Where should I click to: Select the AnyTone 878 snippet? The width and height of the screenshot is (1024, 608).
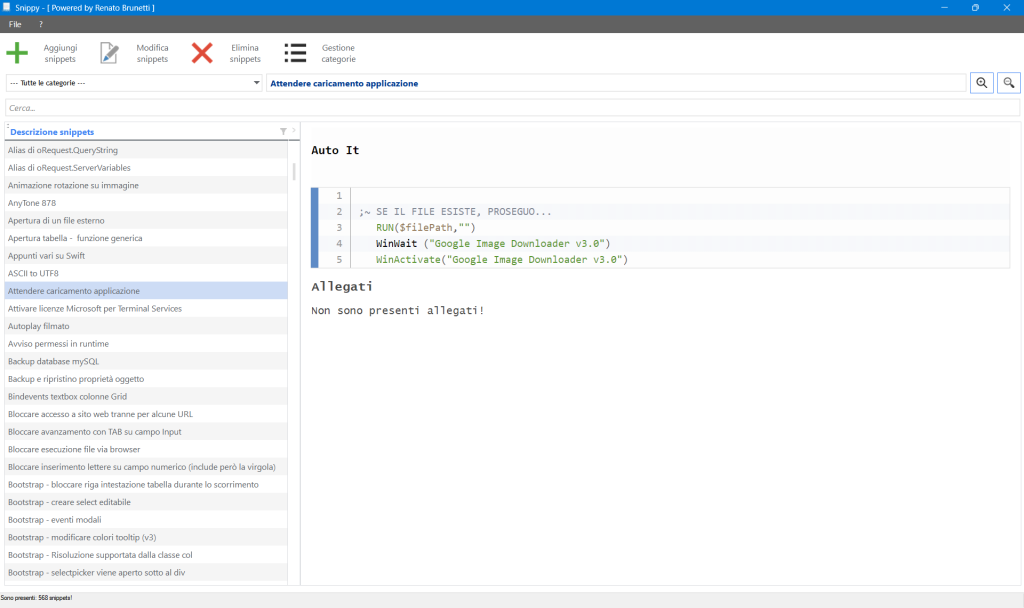click(x=32, y=203)
